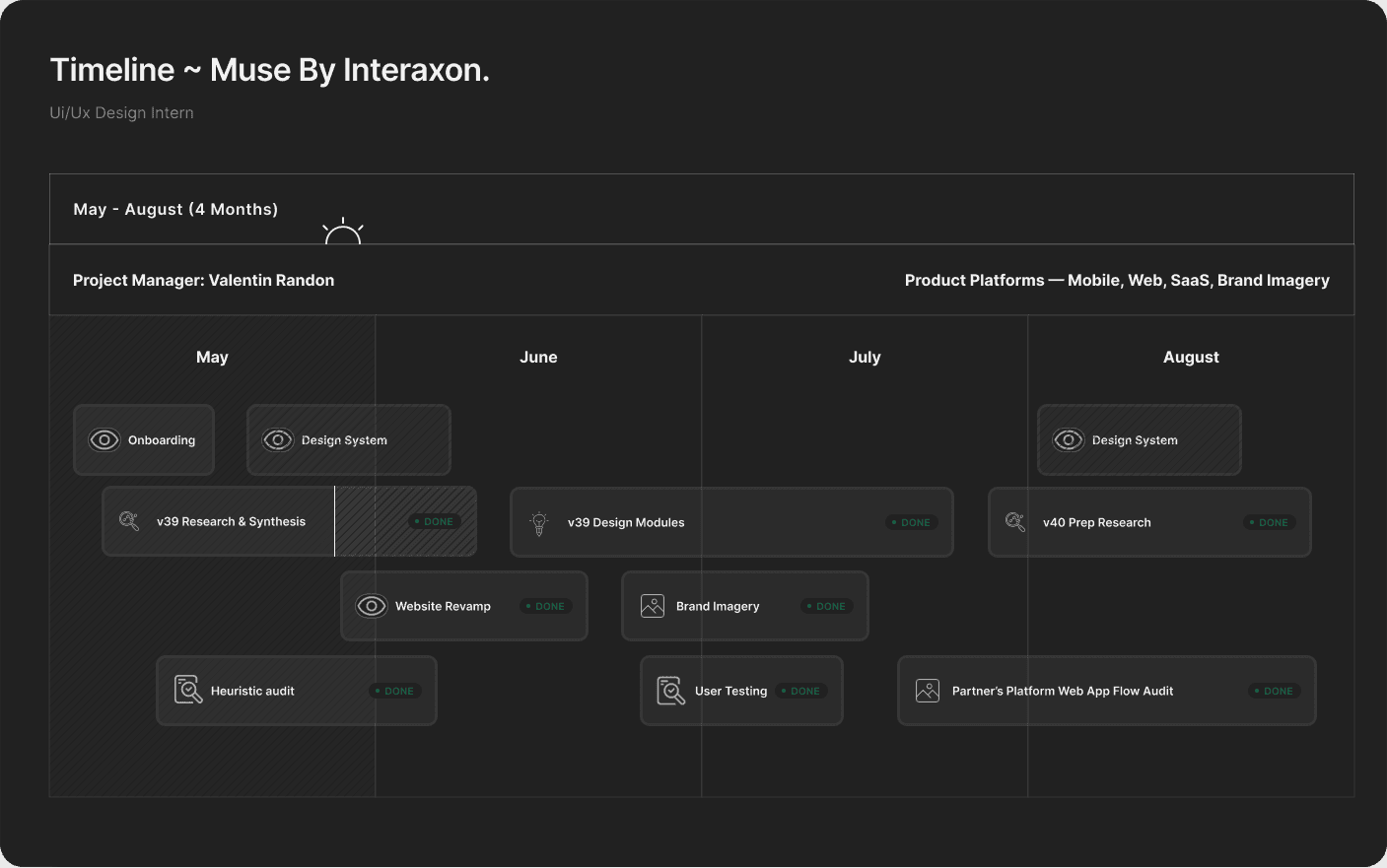Select the August column header
This screenshot has width=1387, height=868.
(x=1191, y=358)
